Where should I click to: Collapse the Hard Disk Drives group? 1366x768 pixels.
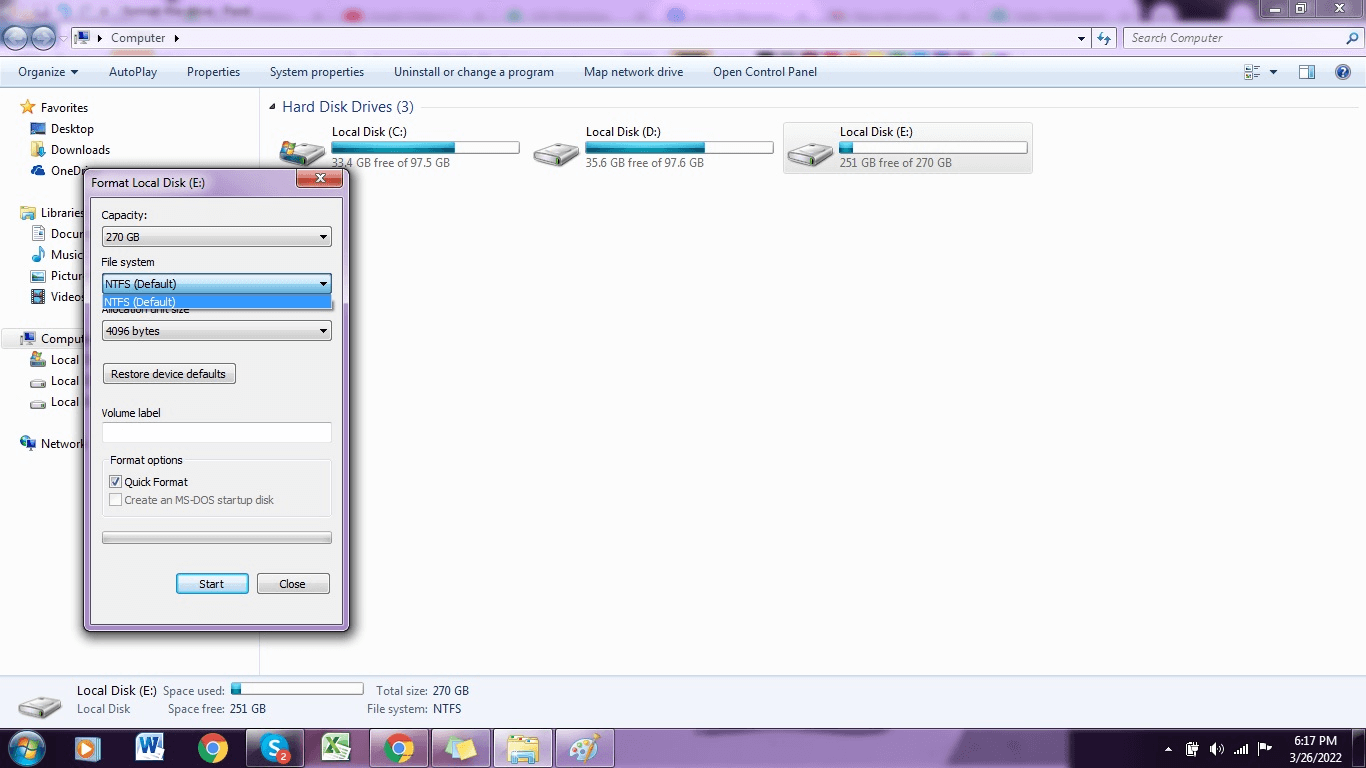(273, 107)
